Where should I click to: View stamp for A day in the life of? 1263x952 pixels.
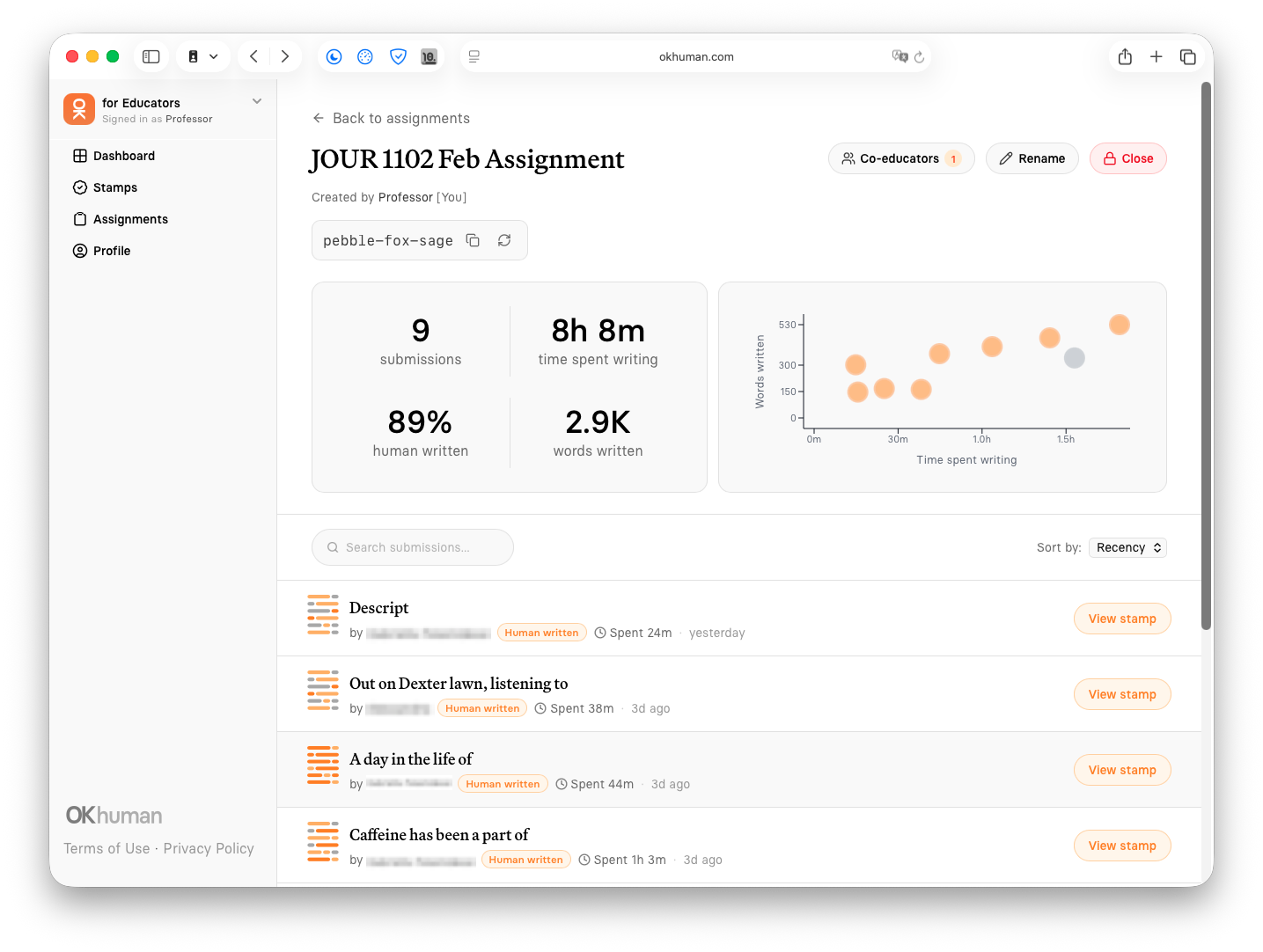(1122, 770)
